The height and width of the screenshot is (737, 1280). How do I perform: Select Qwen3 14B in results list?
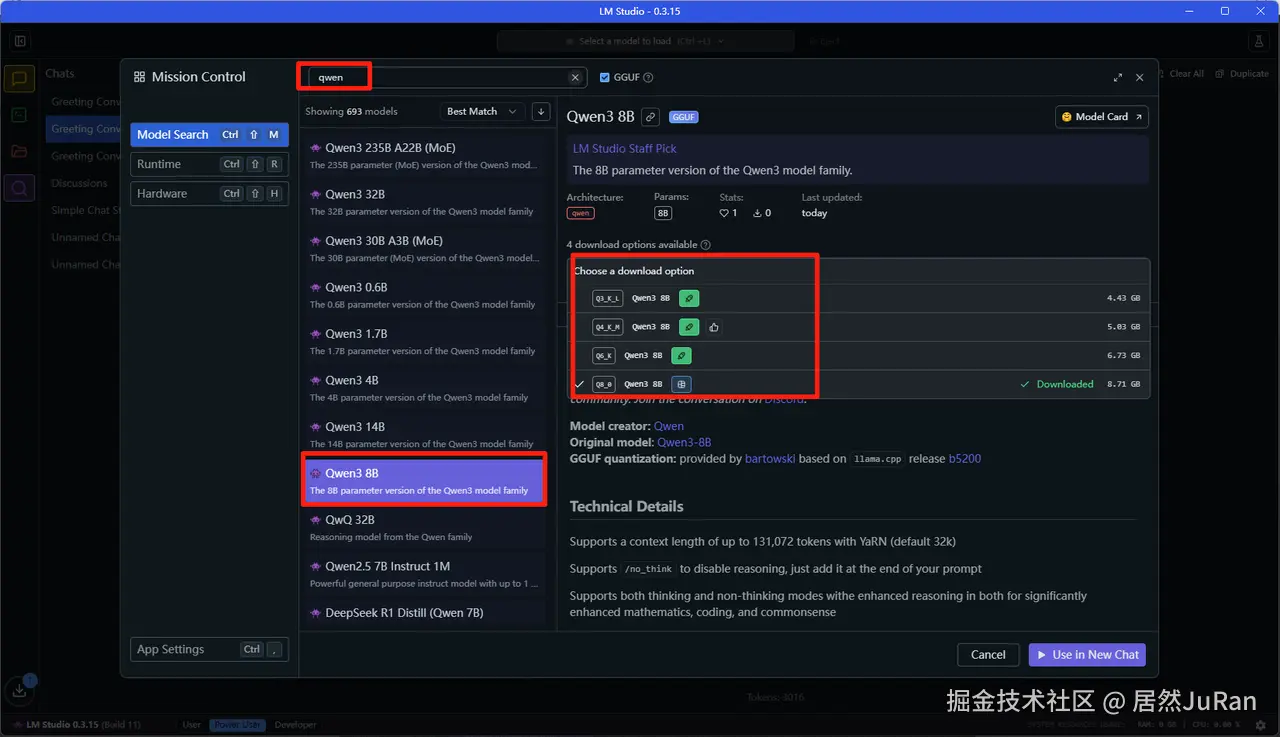click(426, 435)
